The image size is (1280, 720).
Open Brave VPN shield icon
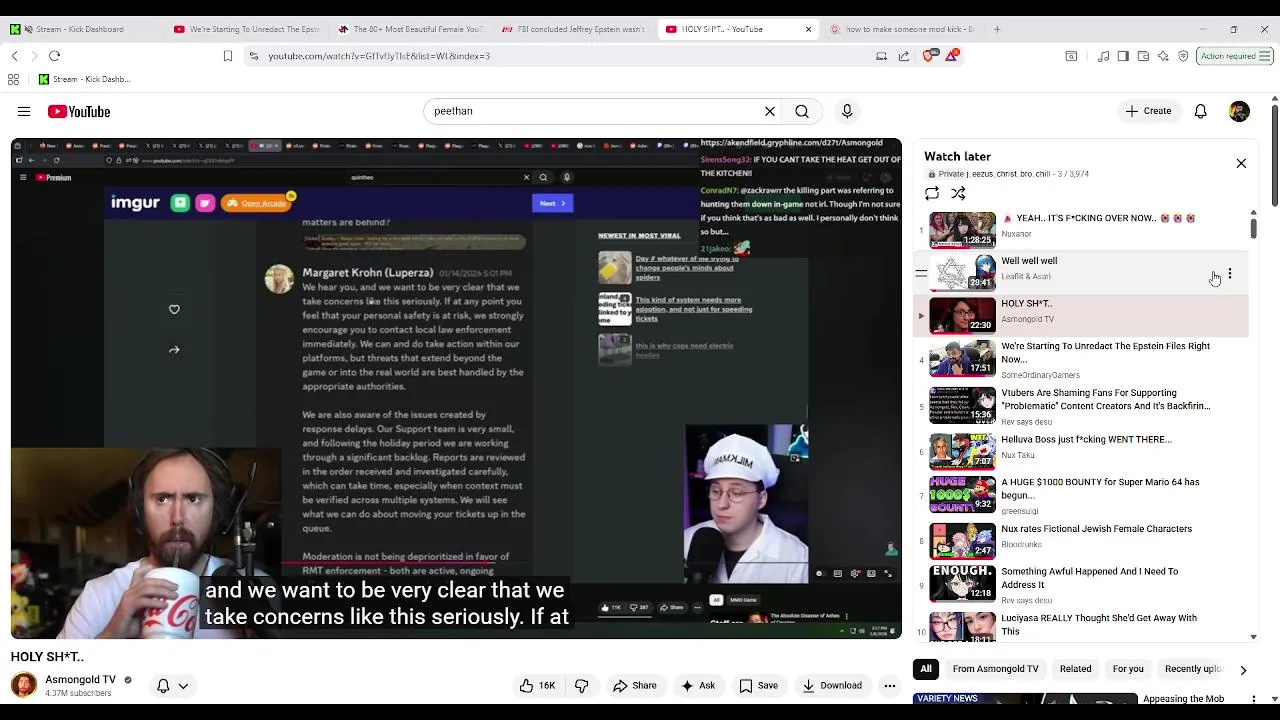(x=1183, y=56)
